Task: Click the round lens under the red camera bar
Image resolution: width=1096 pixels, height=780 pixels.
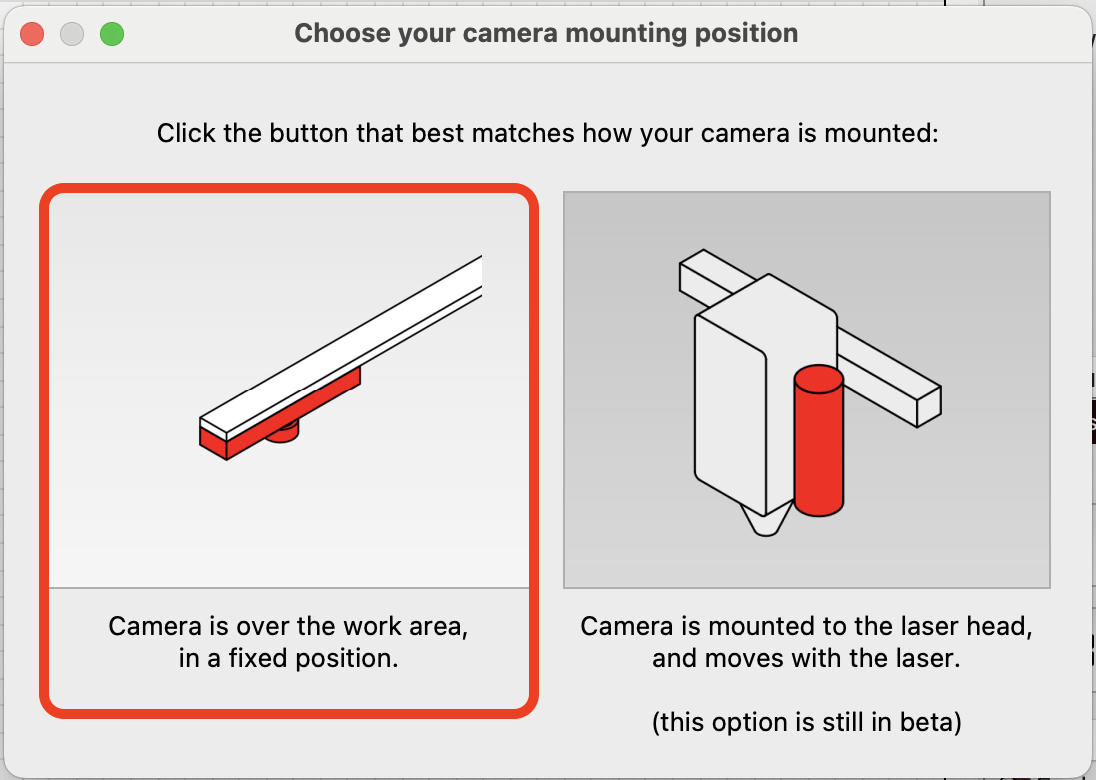Action: click(282, 433)
